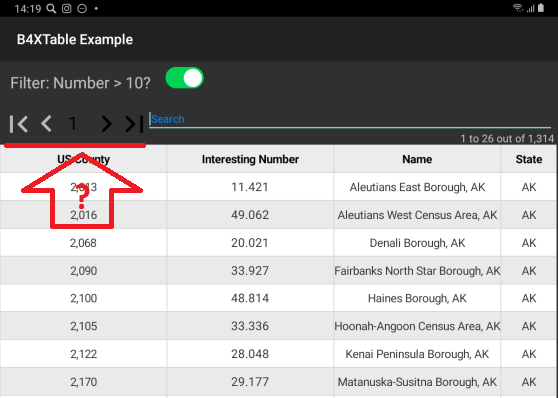
Task: Tap the Instagram notification icon
Action: (x=67, y=8)
